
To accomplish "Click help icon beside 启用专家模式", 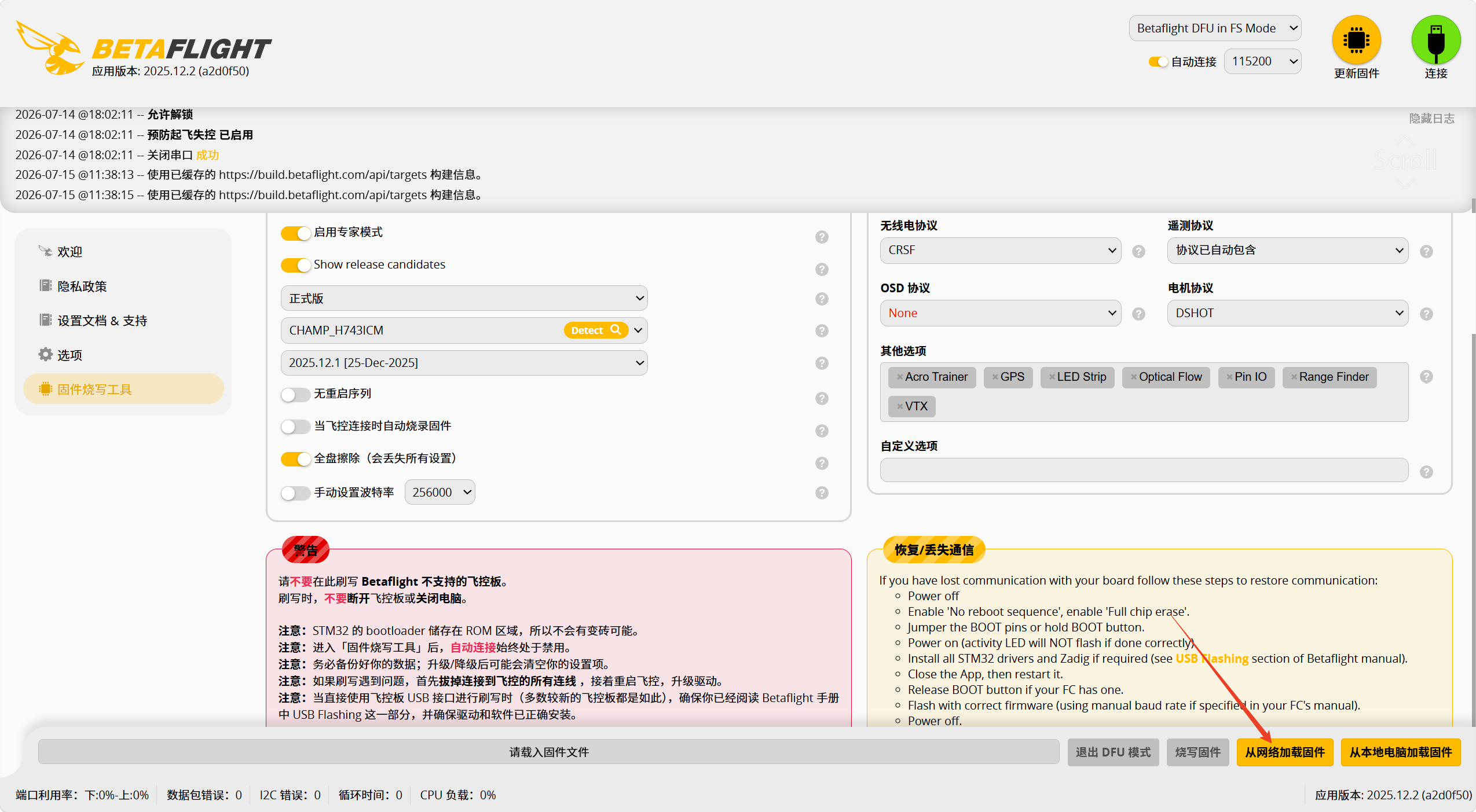I will click(821, 237).
